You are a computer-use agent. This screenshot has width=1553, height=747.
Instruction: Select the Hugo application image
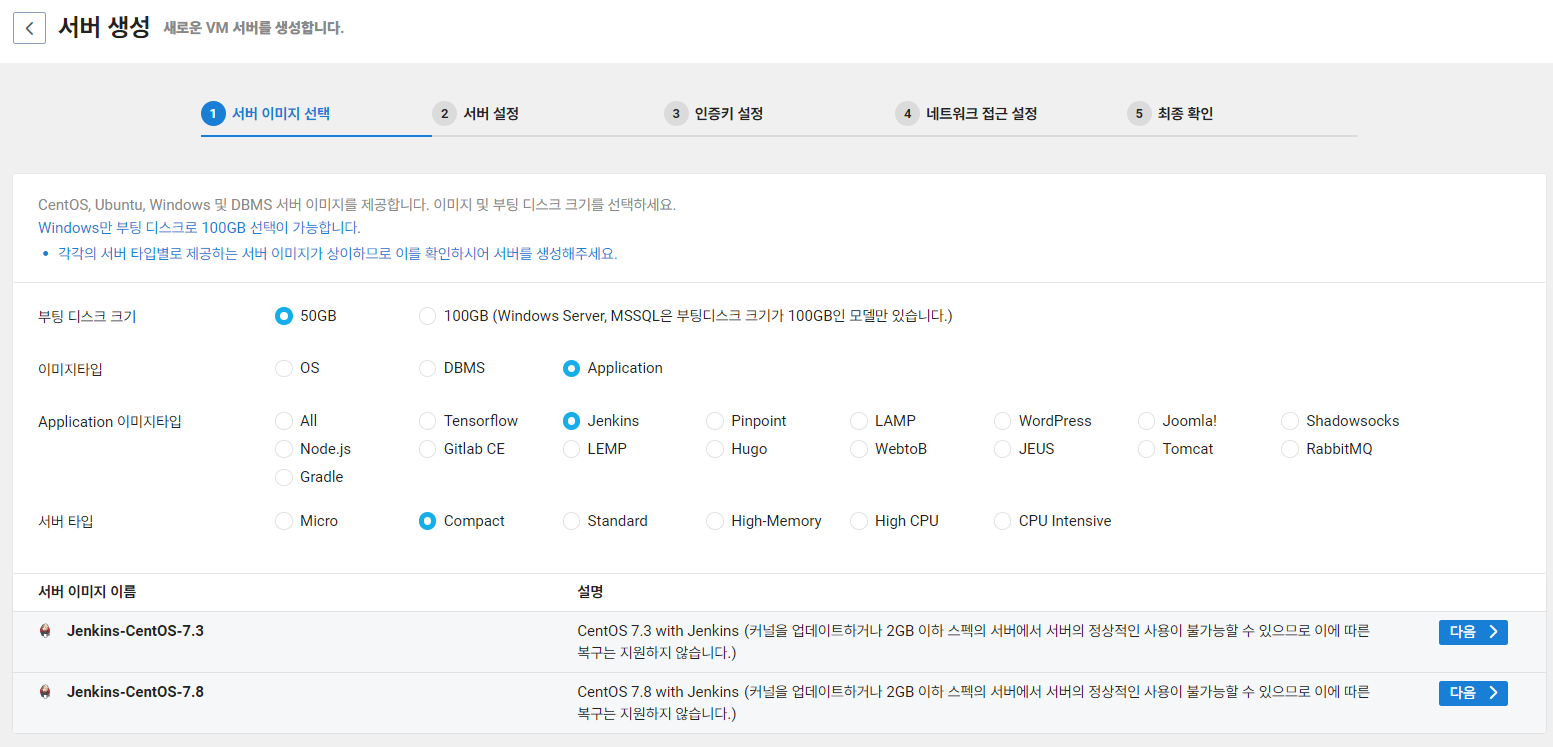coord(715,449)
